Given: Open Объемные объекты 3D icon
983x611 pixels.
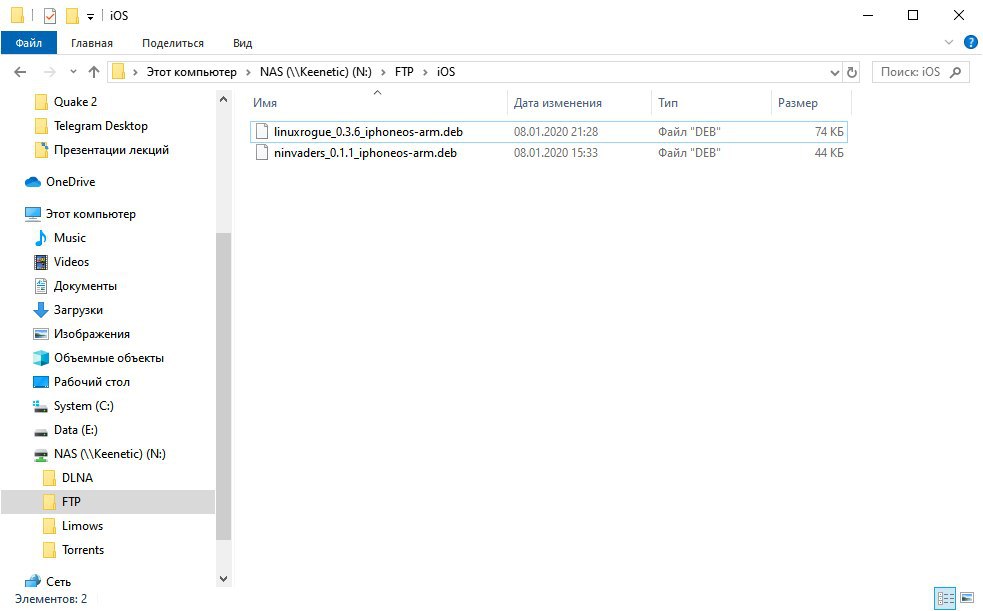Looking at the screenshot, I should 41,358.
